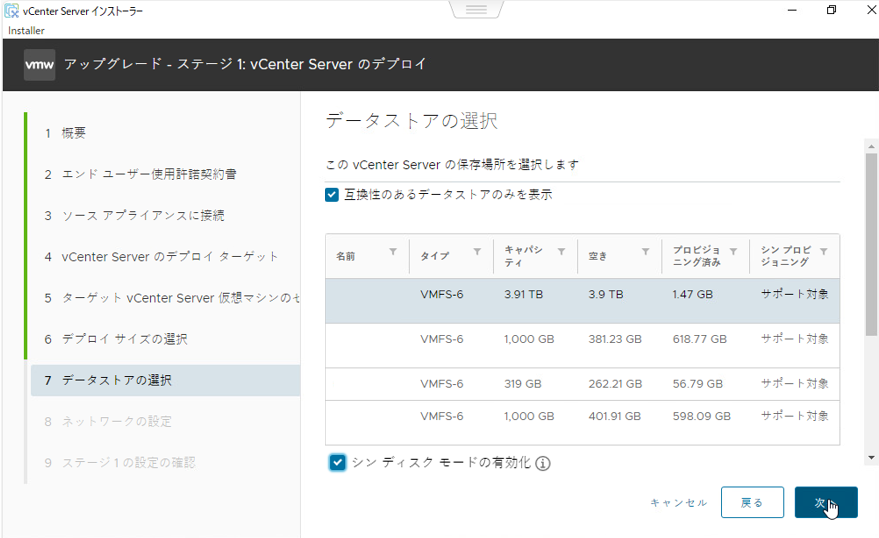Click the キャパシティ column filter icon
879x538 pixels.
pyautogui.click(x=561, y=251)
